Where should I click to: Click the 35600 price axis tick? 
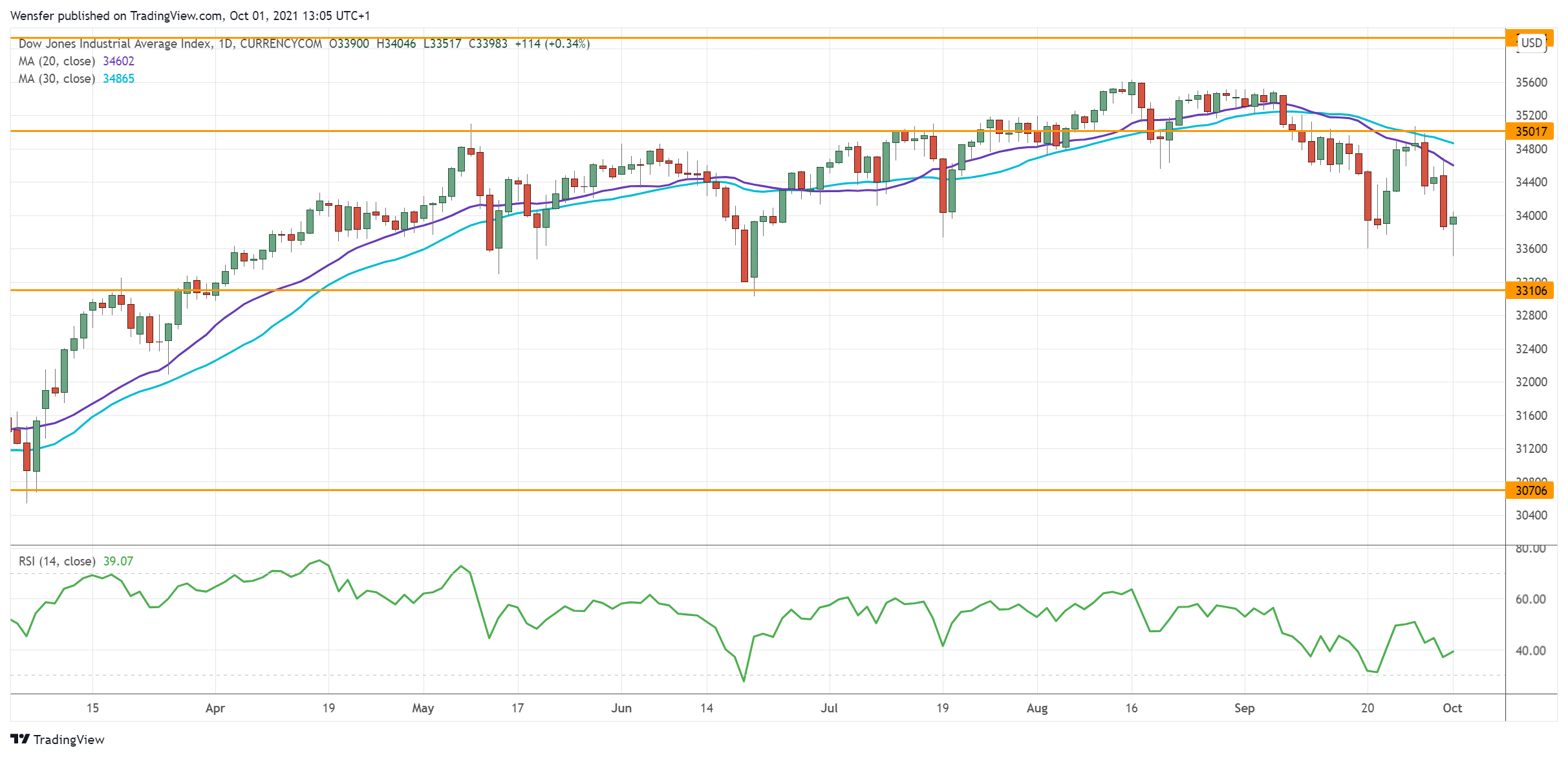pos(1531,82)
